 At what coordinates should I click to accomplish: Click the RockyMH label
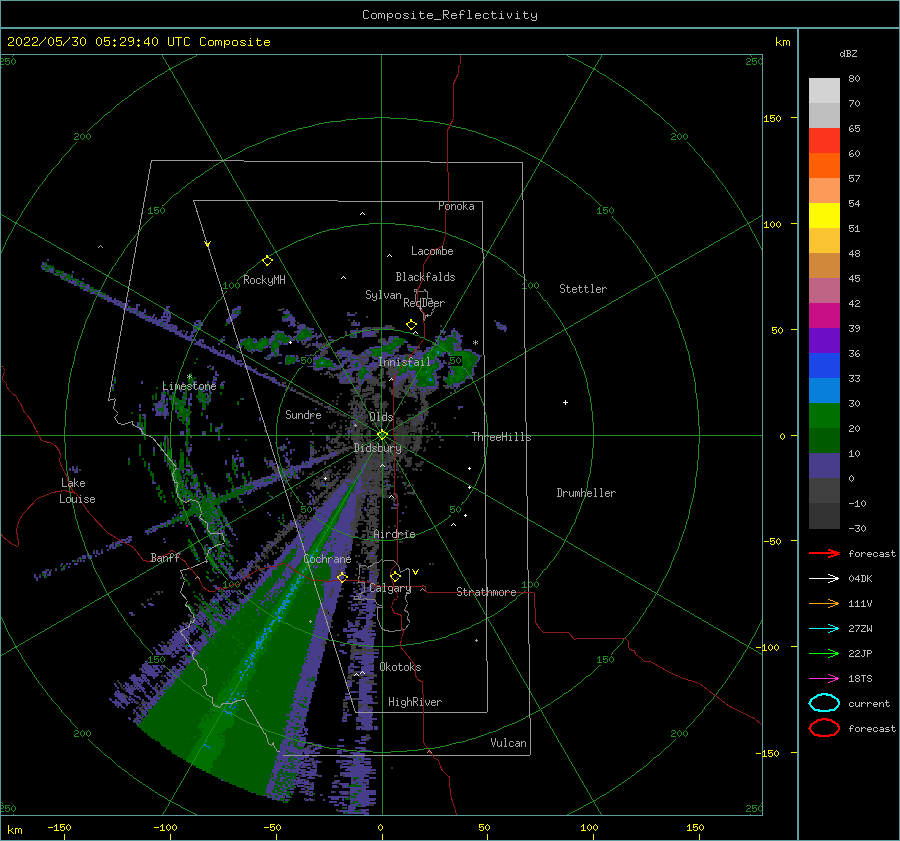click(x=264, y=280)
